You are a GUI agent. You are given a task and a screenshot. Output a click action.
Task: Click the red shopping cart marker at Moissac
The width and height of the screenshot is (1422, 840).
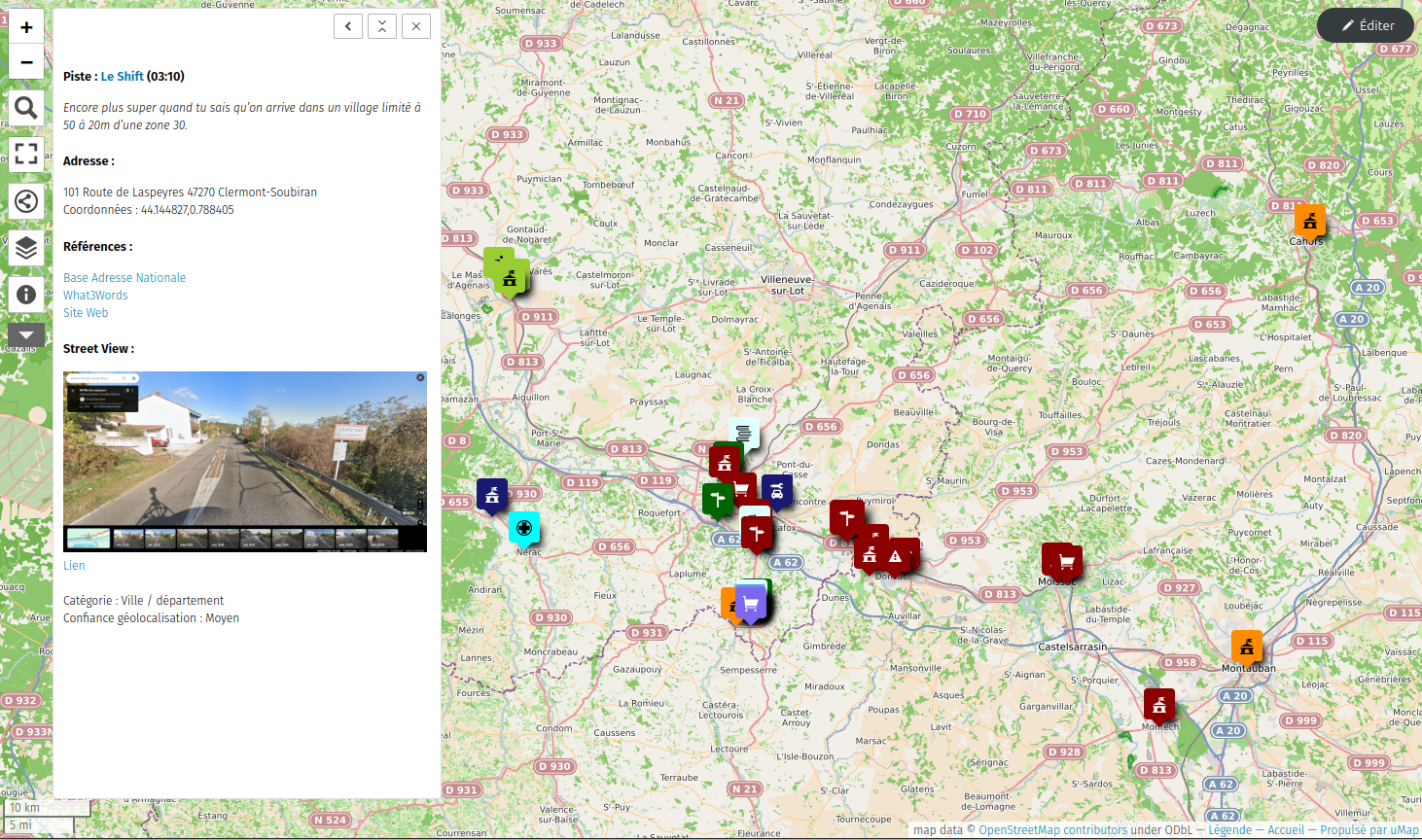[x=1066, y=562]
